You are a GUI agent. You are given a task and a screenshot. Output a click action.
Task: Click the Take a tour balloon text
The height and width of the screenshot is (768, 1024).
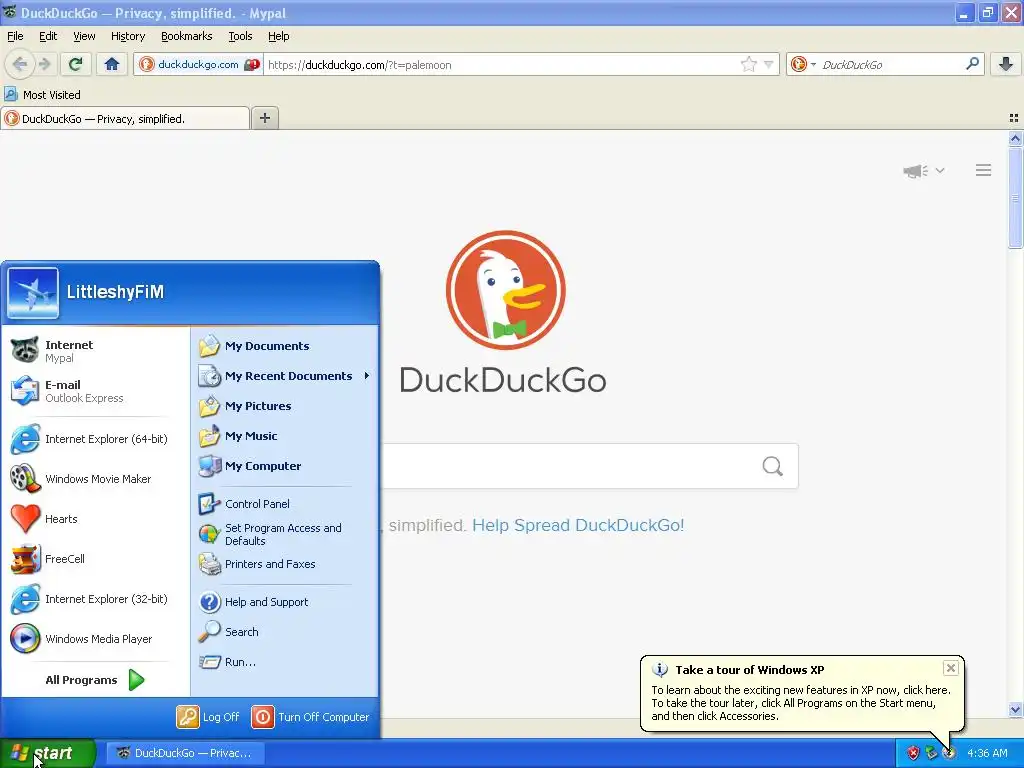801,703
